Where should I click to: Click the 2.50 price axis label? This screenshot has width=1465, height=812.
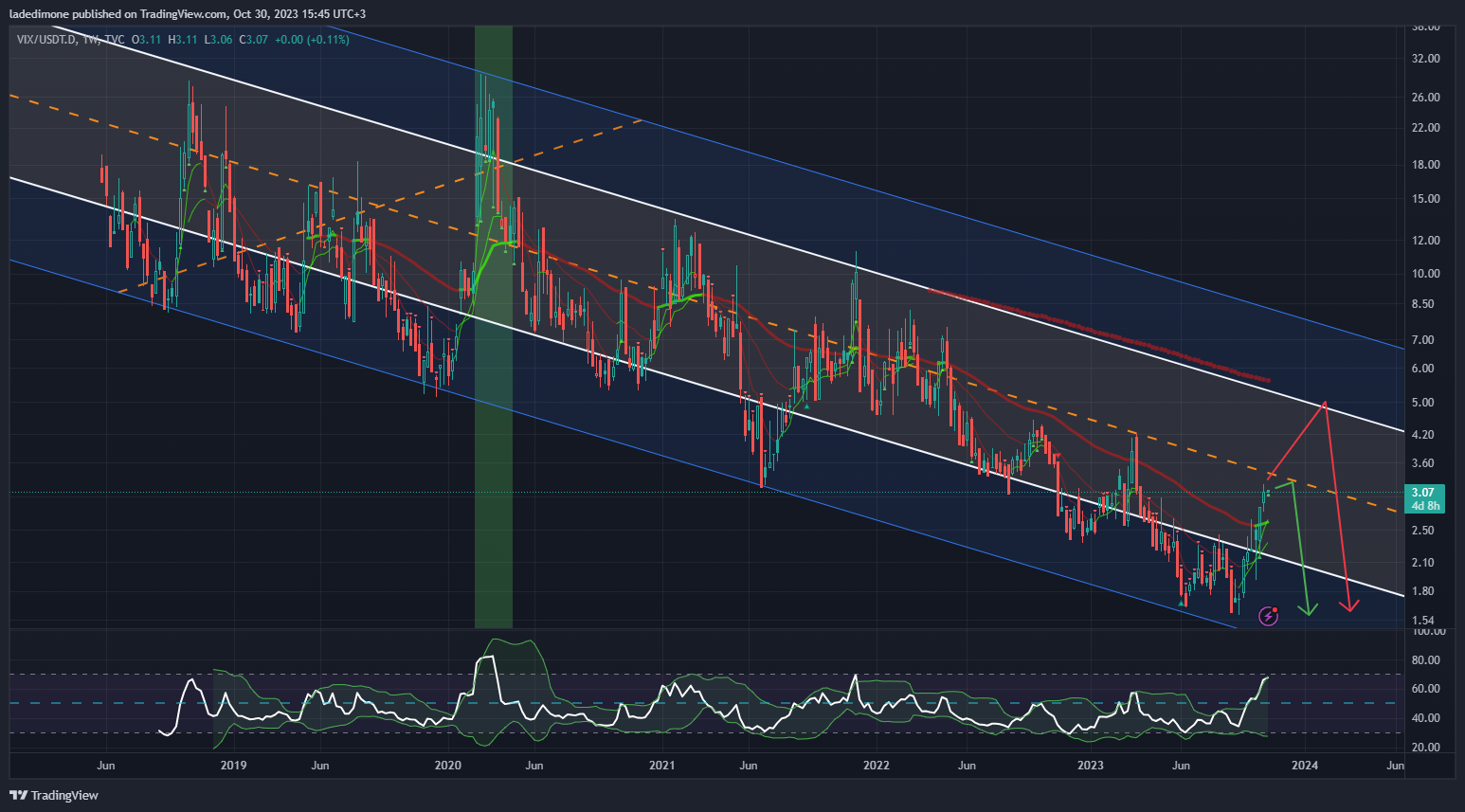(1422, 530)
